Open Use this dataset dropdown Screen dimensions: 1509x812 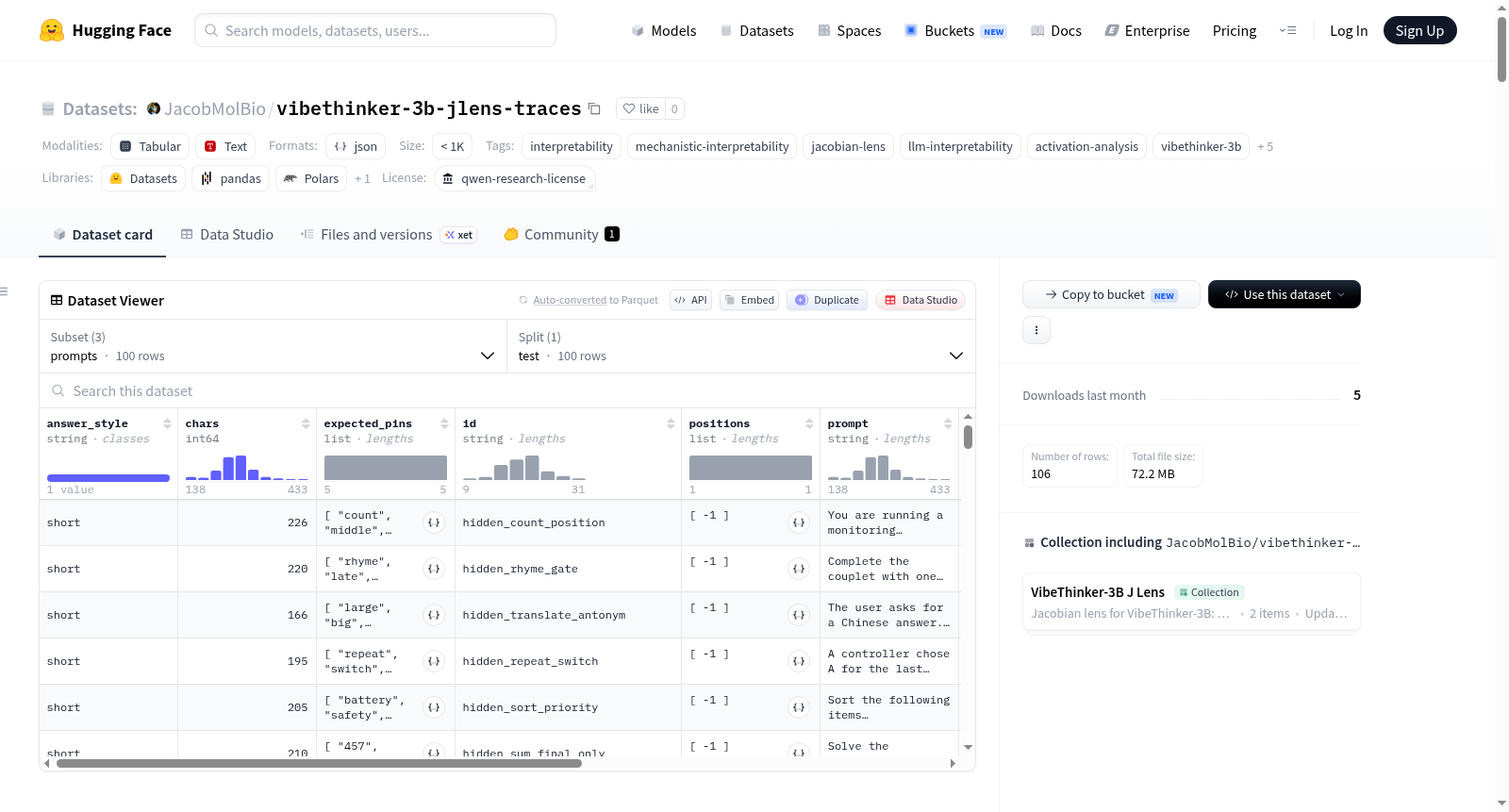1285,294
